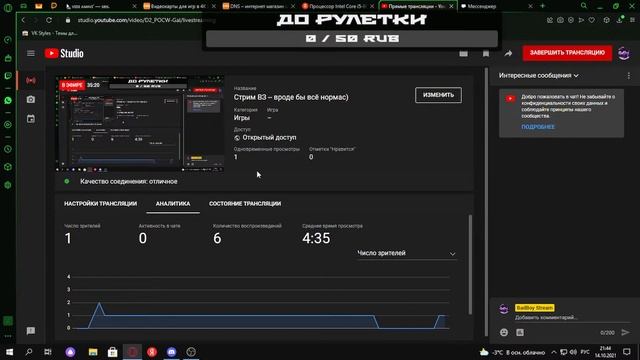
Task: Open Windows taskbar search
Action: pyautogui.click(x=29, y=352)
